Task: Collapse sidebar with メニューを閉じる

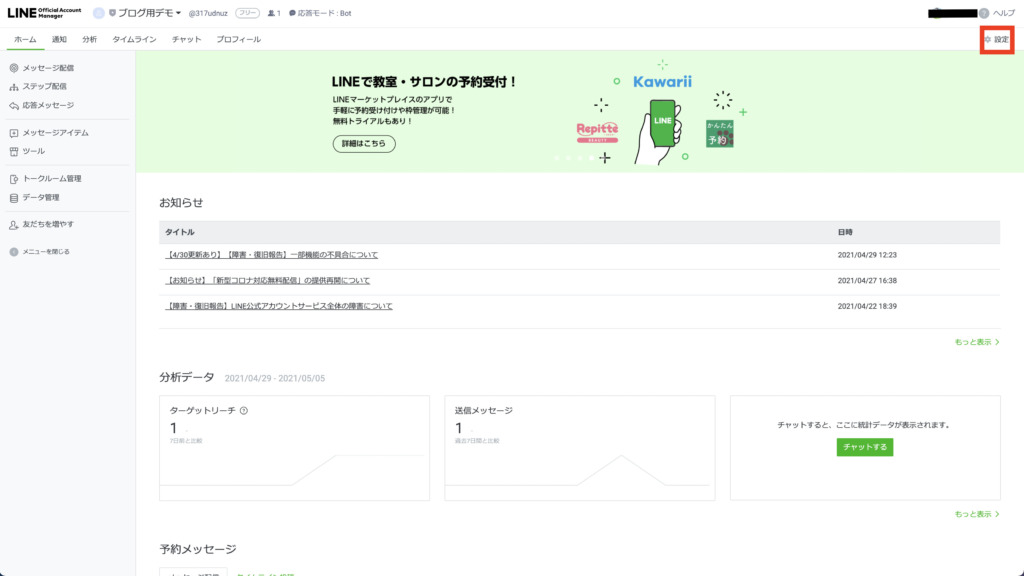Action: point(45,252)
